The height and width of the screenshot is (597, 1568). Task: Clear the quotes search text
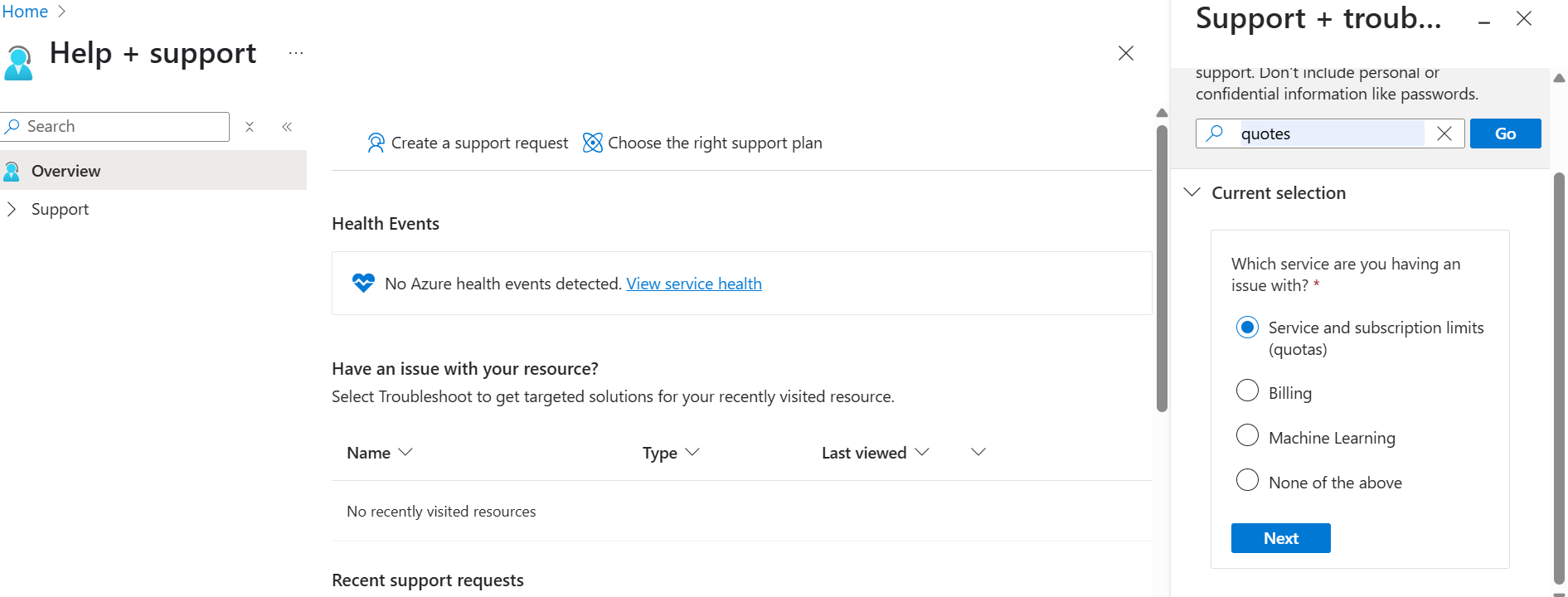tap(1444, 133)
